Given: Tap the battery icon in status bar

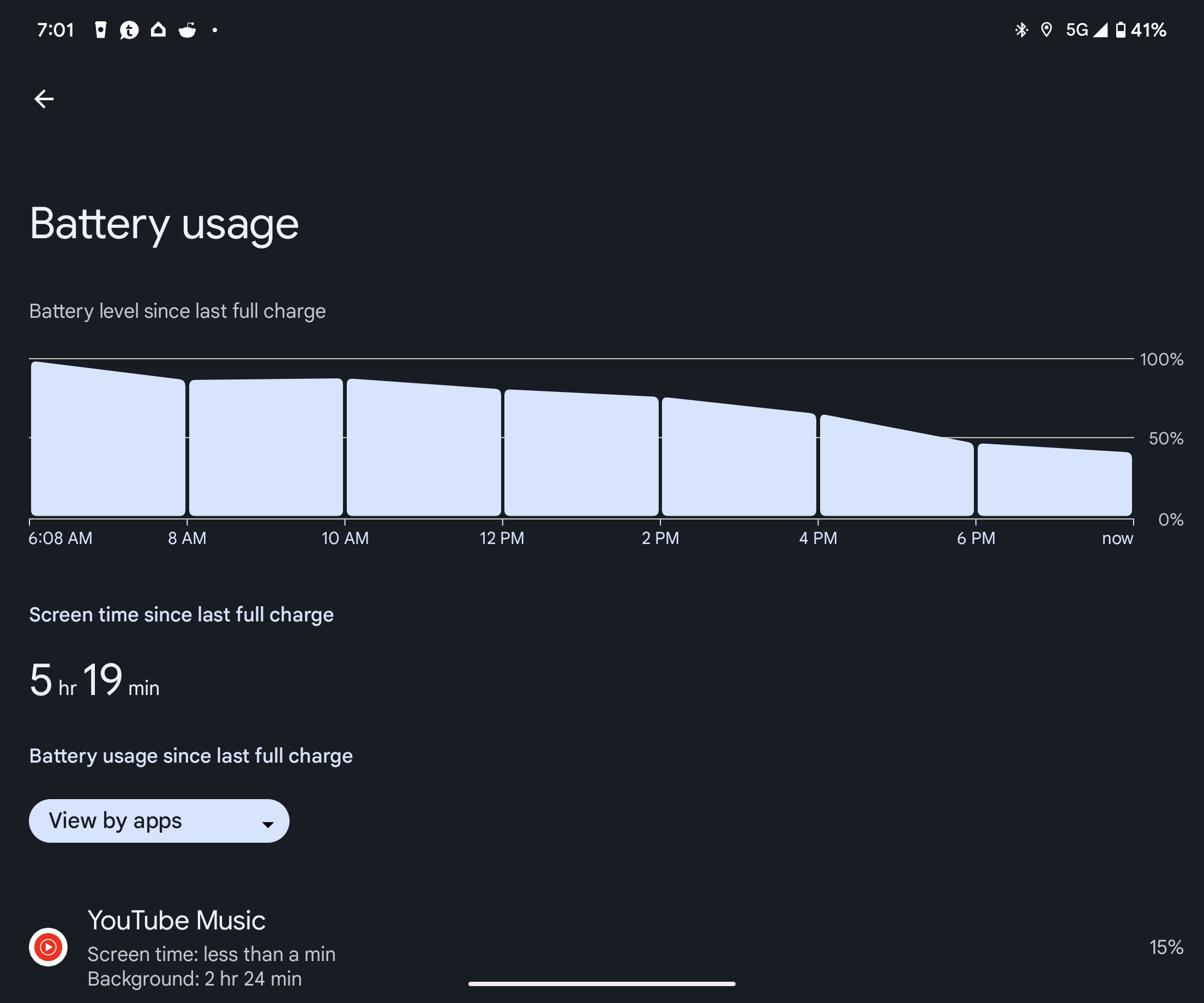Looking at the screenshot, I should tap(1119, 30).
